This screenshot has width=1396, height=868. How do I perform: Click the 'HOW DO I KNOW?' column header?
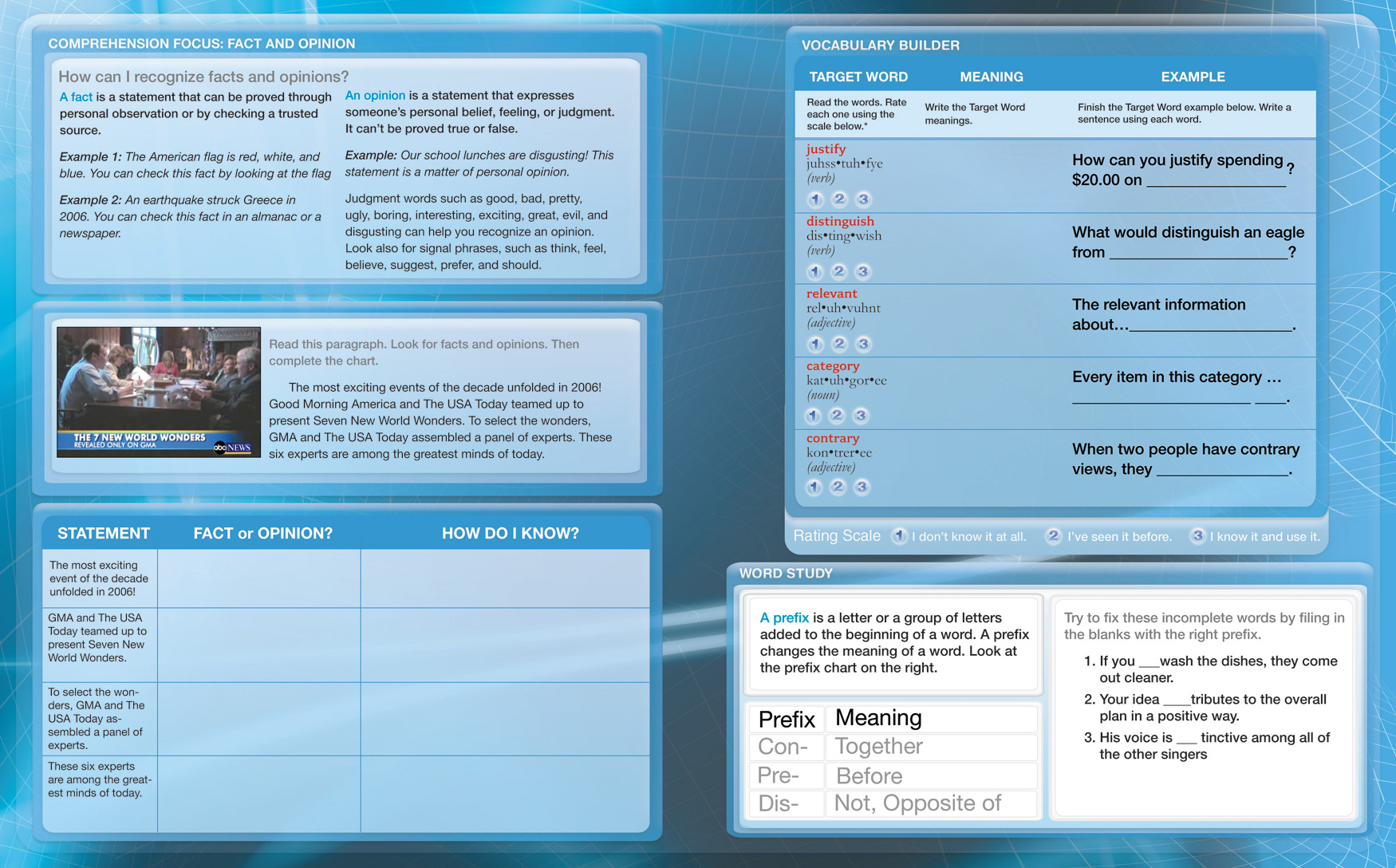(511, 533)
